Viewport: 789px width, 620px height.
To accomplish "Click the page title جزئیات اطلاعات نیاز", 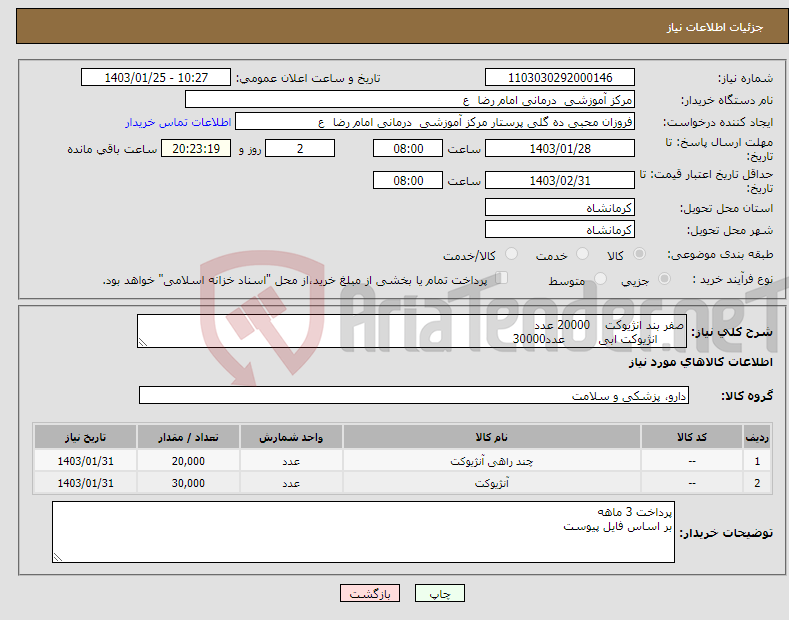I will tap(715, 27).
